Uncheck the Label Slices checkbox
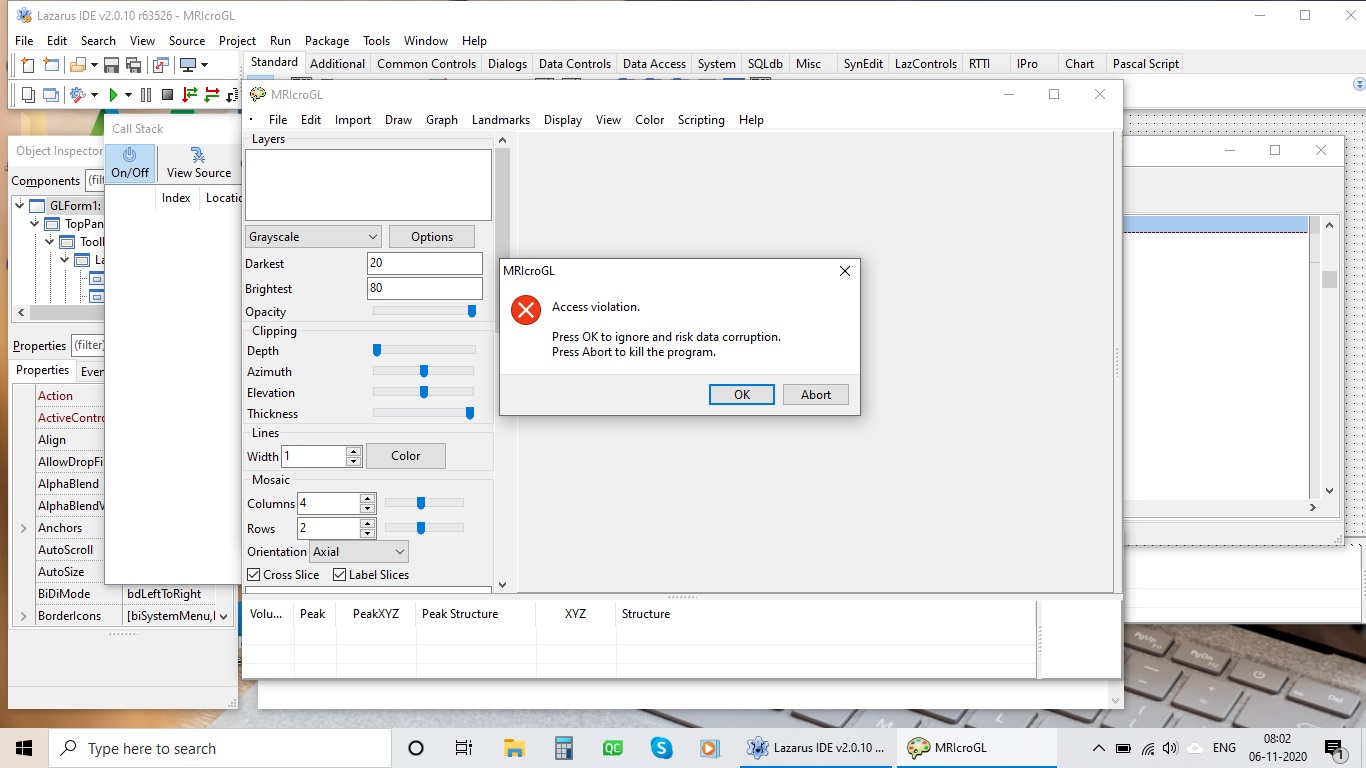The image size is (1366, 768). [x=340, y=575]
